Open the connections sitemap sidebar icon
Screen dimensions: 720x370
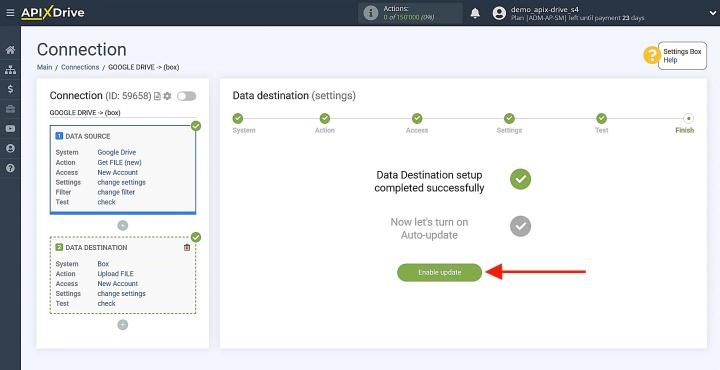click(x=10, y=70)
